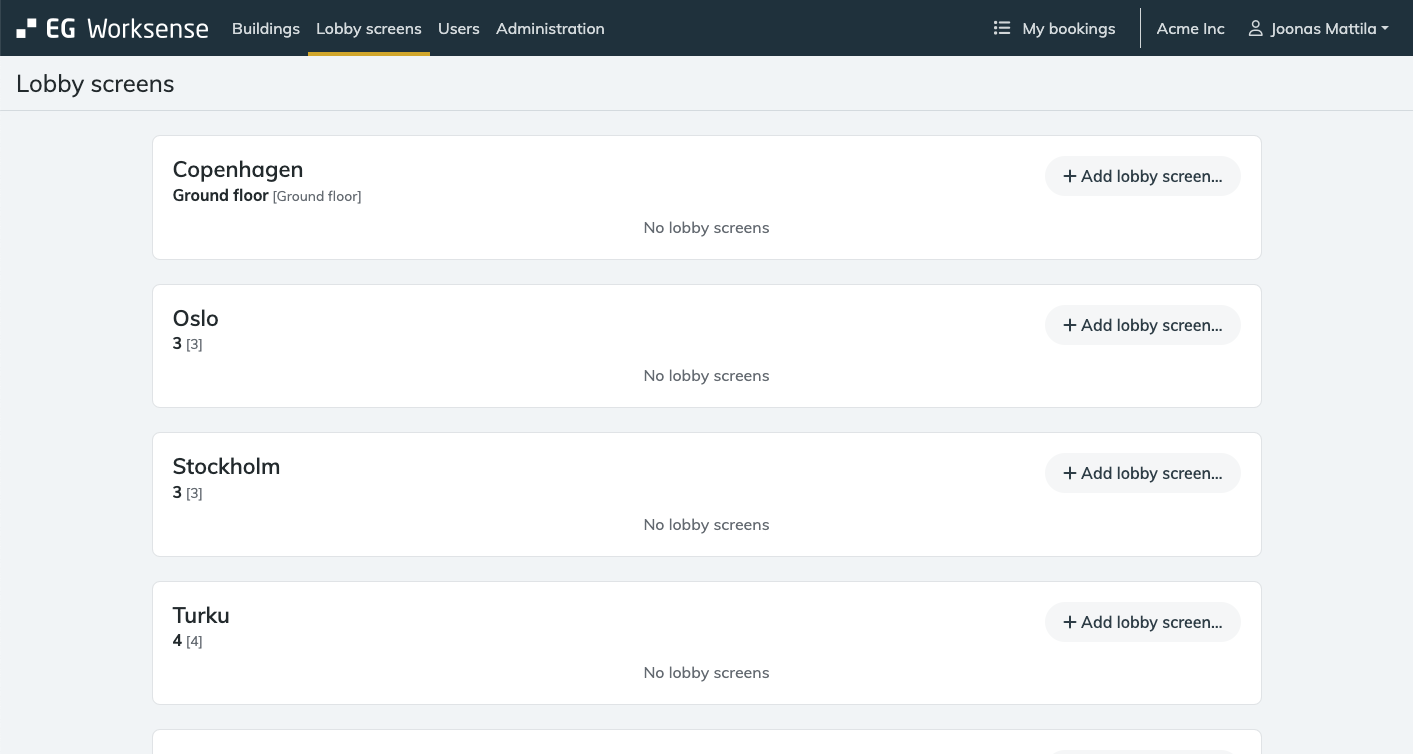Image resolution: width=1413 pixels, height=754 pixels.
Task: Click the Oslo building heading
Action: pos(195,318)
